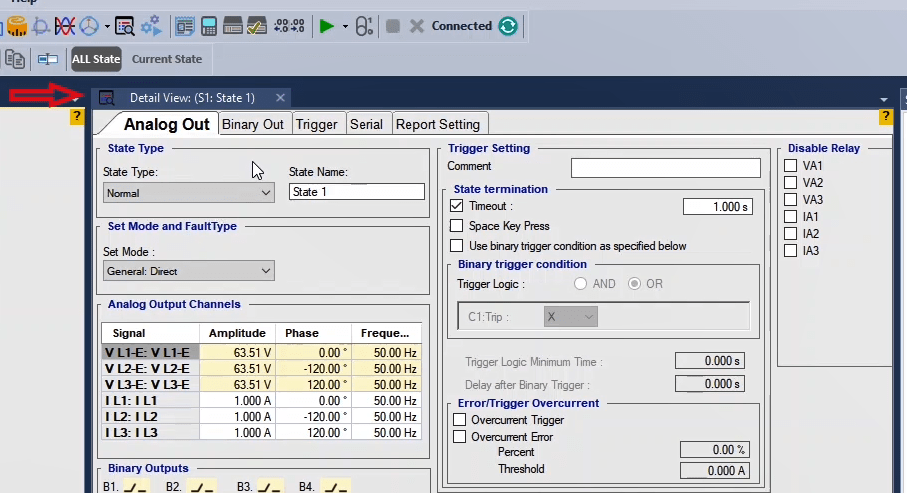Click the calculator icon in toolbar

point(209,26)
